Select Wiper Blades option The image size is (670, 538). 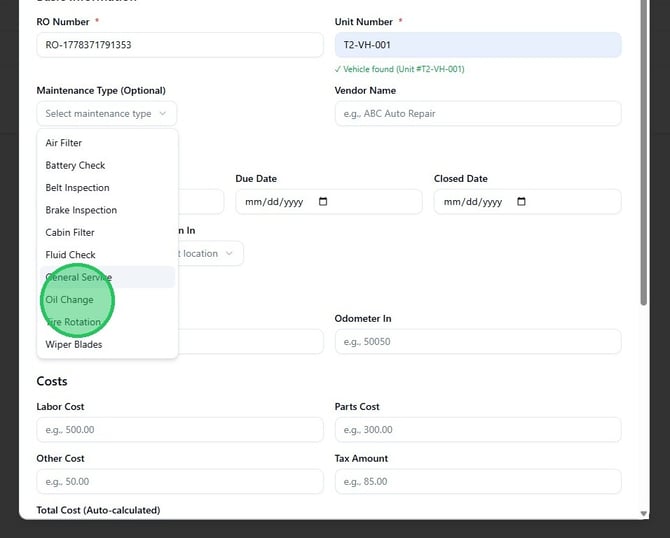point(107,344)
